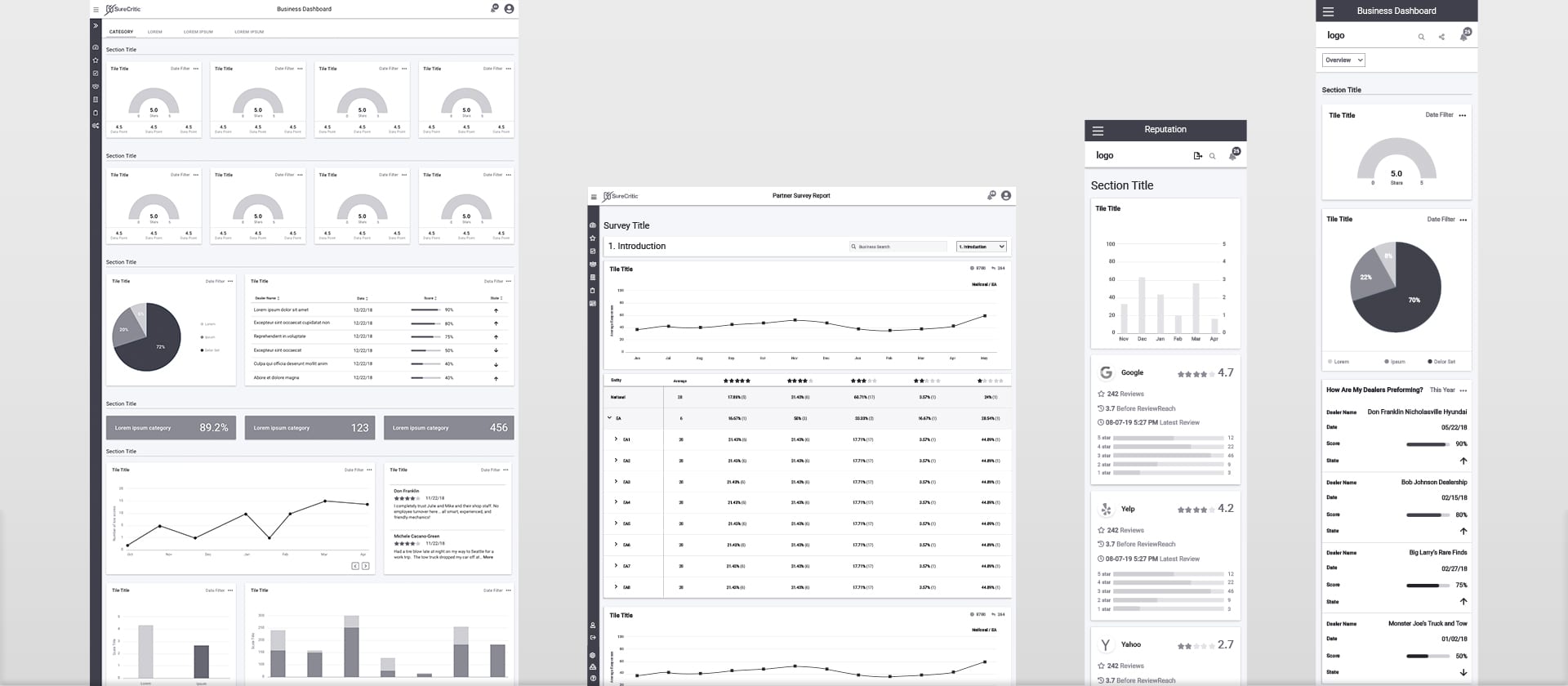This screenshot has width=1568, height=686.
Task: Click the logout icon in Partner Survey sidebar
Action: (593, 637)
